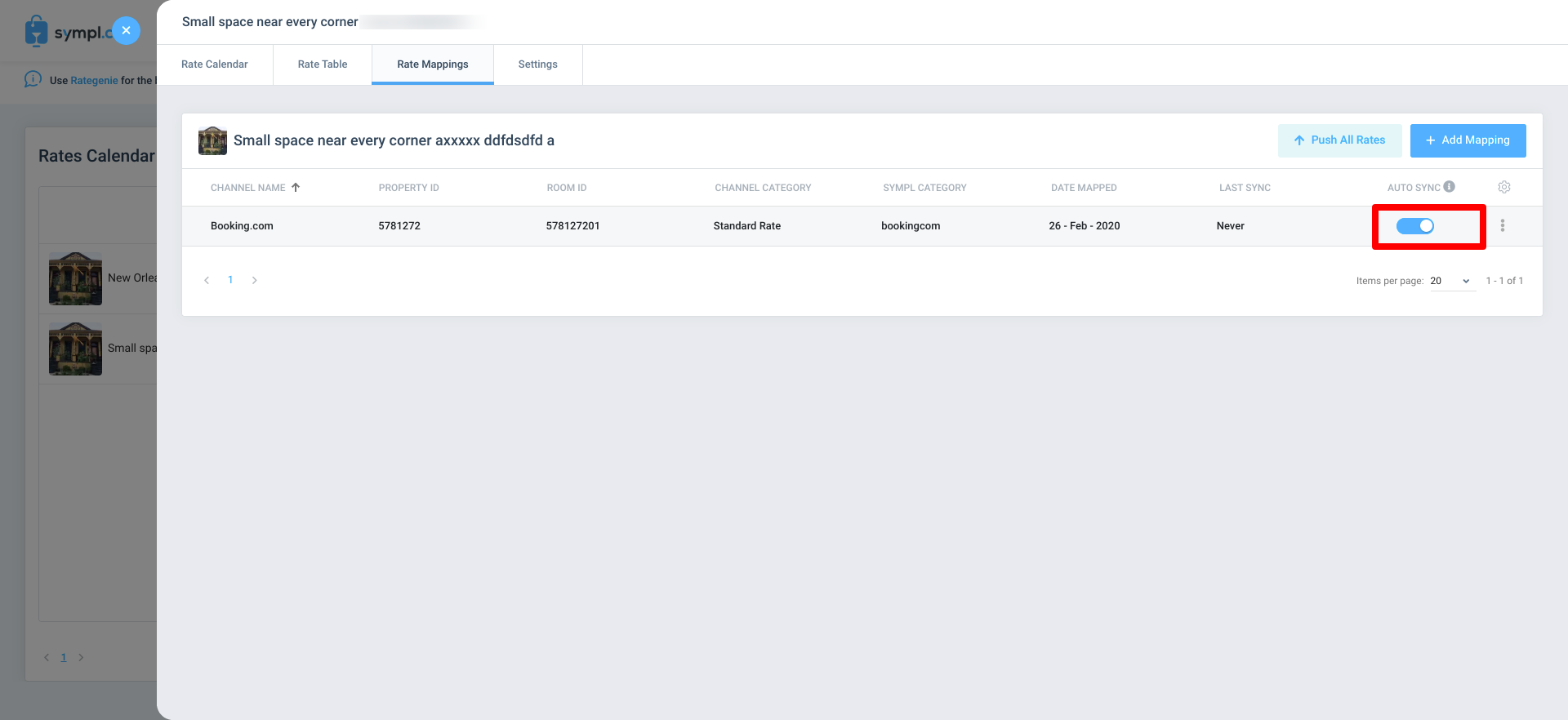Select New Orleans property thumbnail in background
Viewport: 1568px width, 720px height.
(75, 278)
